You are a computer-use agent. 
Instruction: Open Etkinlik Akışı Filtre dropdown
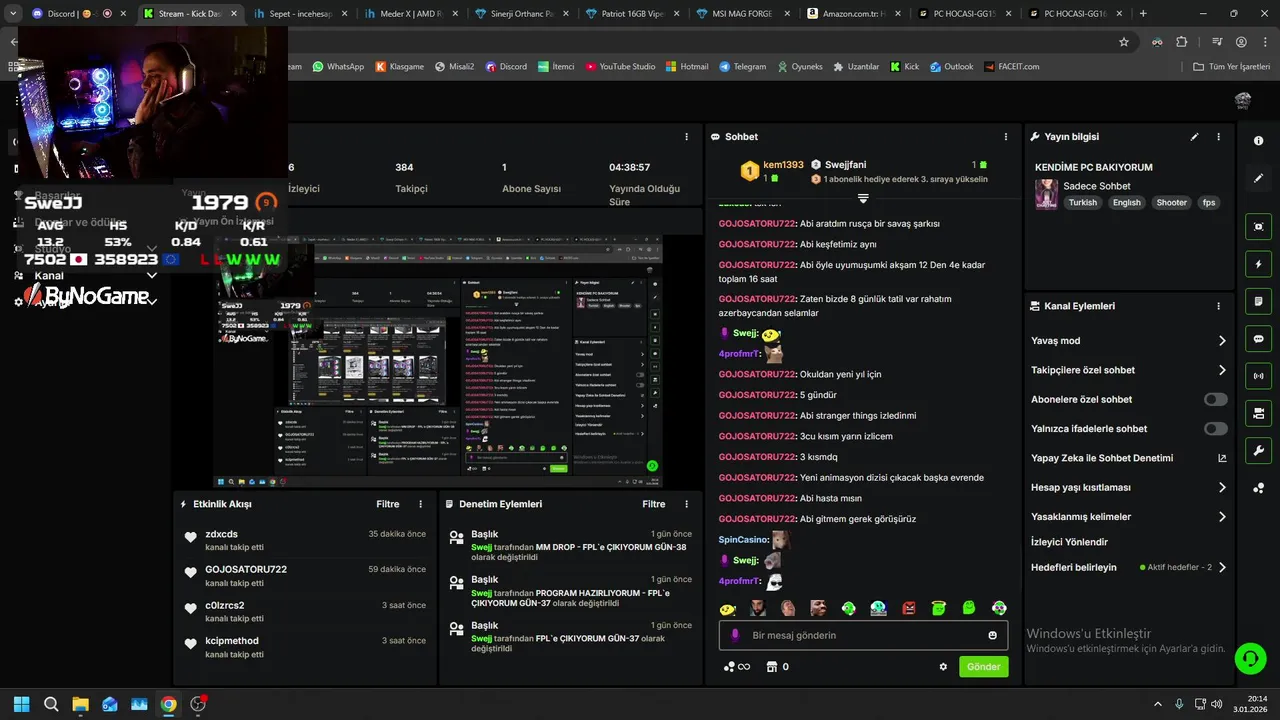point(388,504)
